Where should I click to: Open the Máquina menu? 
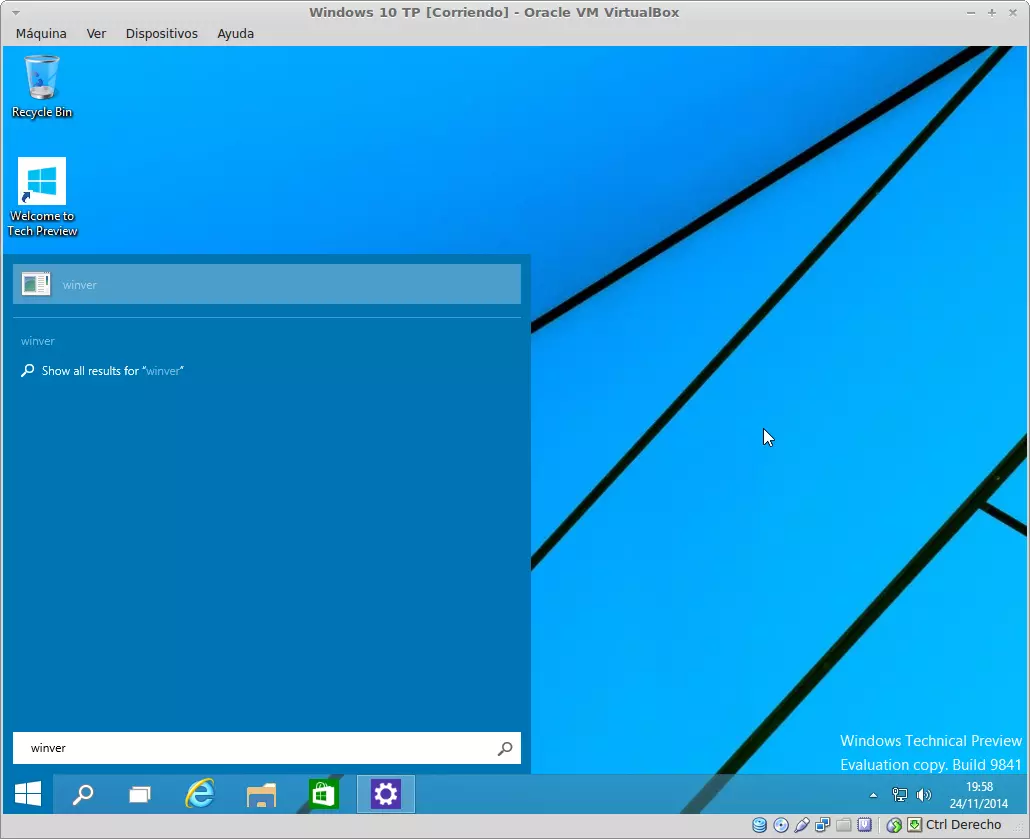pos(41,33)
